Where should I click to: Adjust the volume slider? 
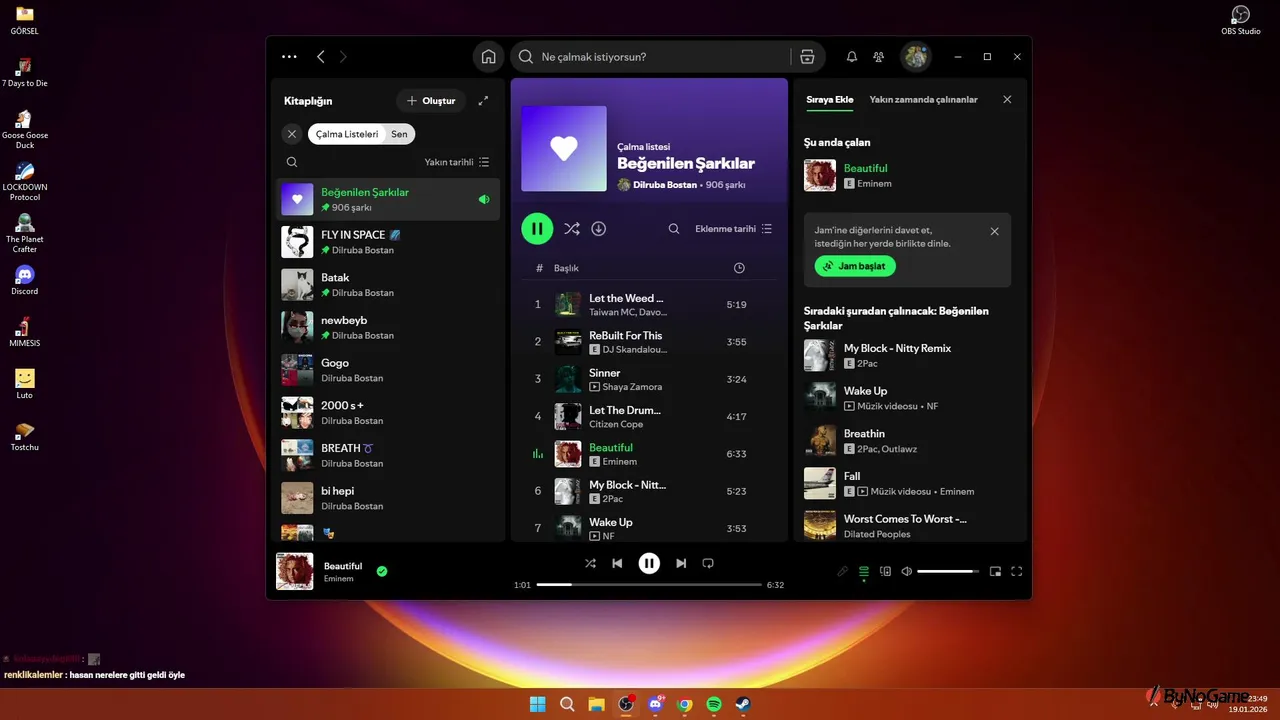[x=948, y=571]
